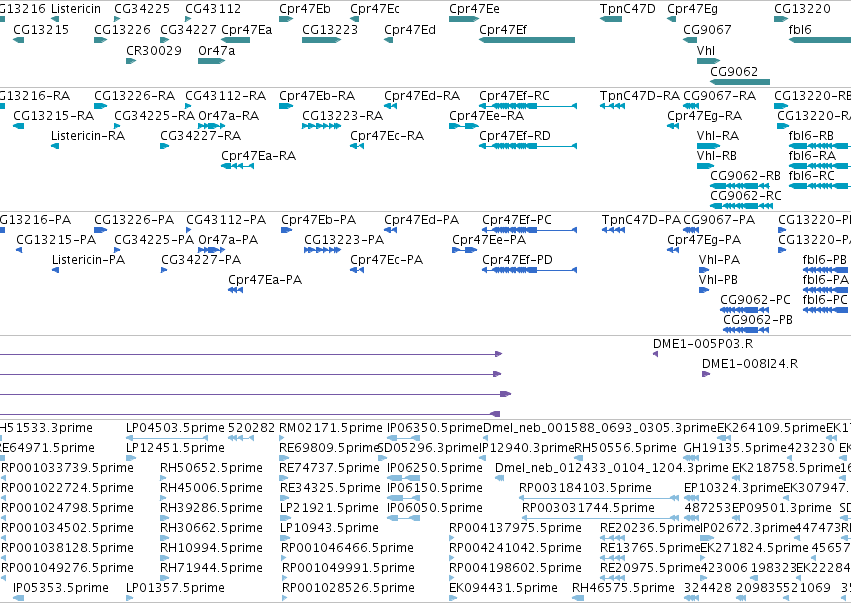Select the Cpr47Ea gene bar
This screenshot has height=603, width=851.
tap(236, 40)
